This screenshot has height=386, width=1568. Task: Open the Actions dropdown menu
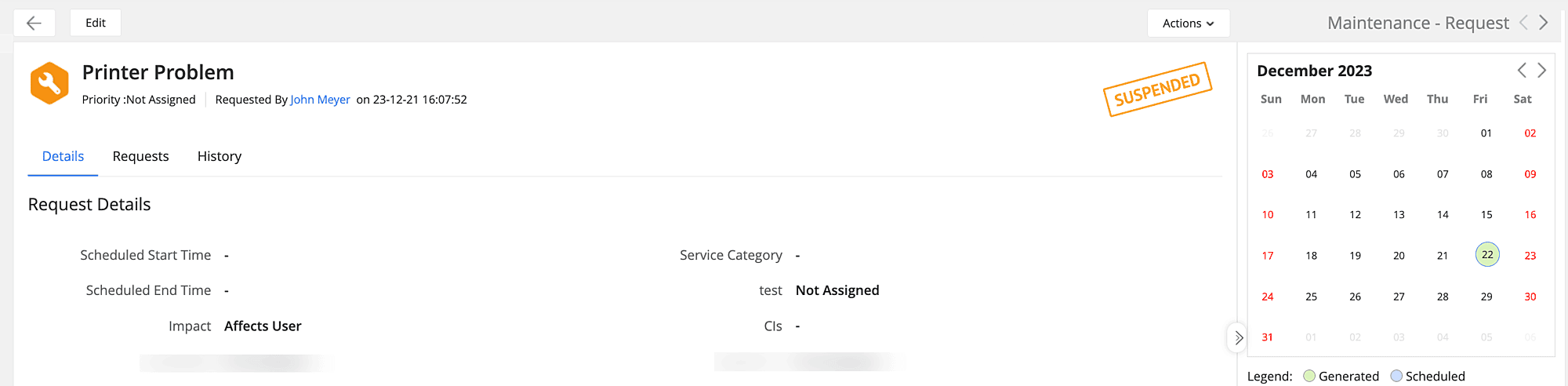[1188, 24]
